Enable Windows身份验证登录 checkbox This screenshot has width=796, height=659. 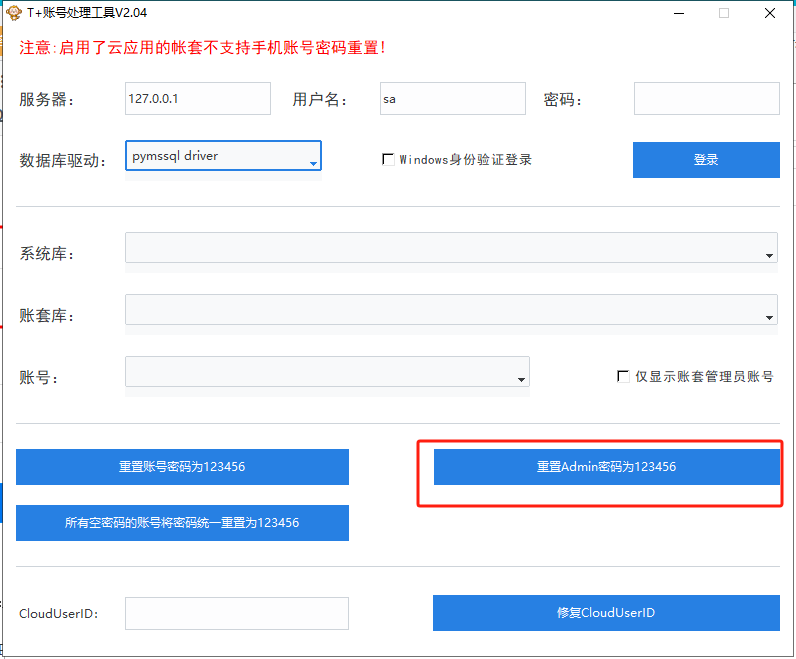388,159
